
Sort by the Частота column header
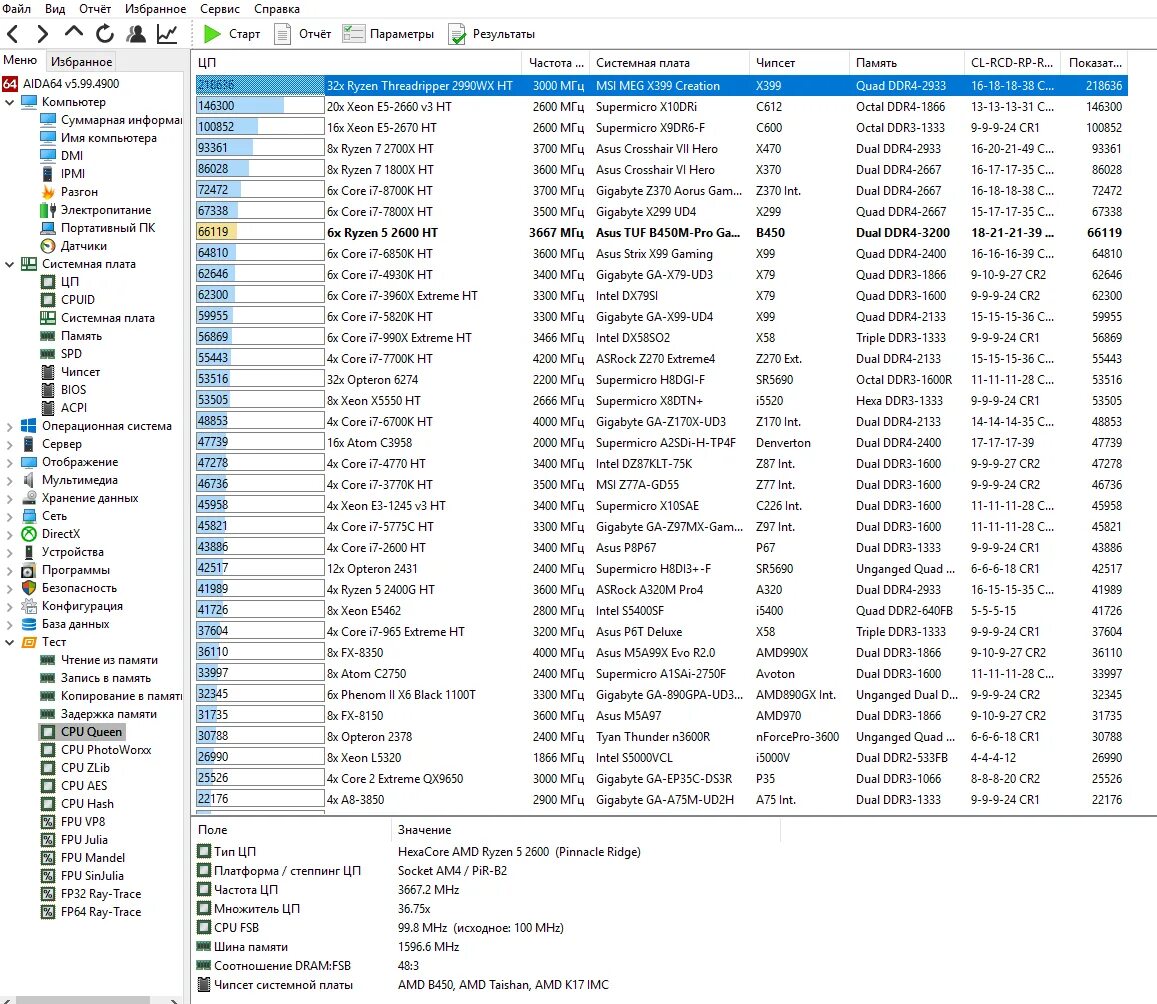pyautogui.click(x=556, y=63)
